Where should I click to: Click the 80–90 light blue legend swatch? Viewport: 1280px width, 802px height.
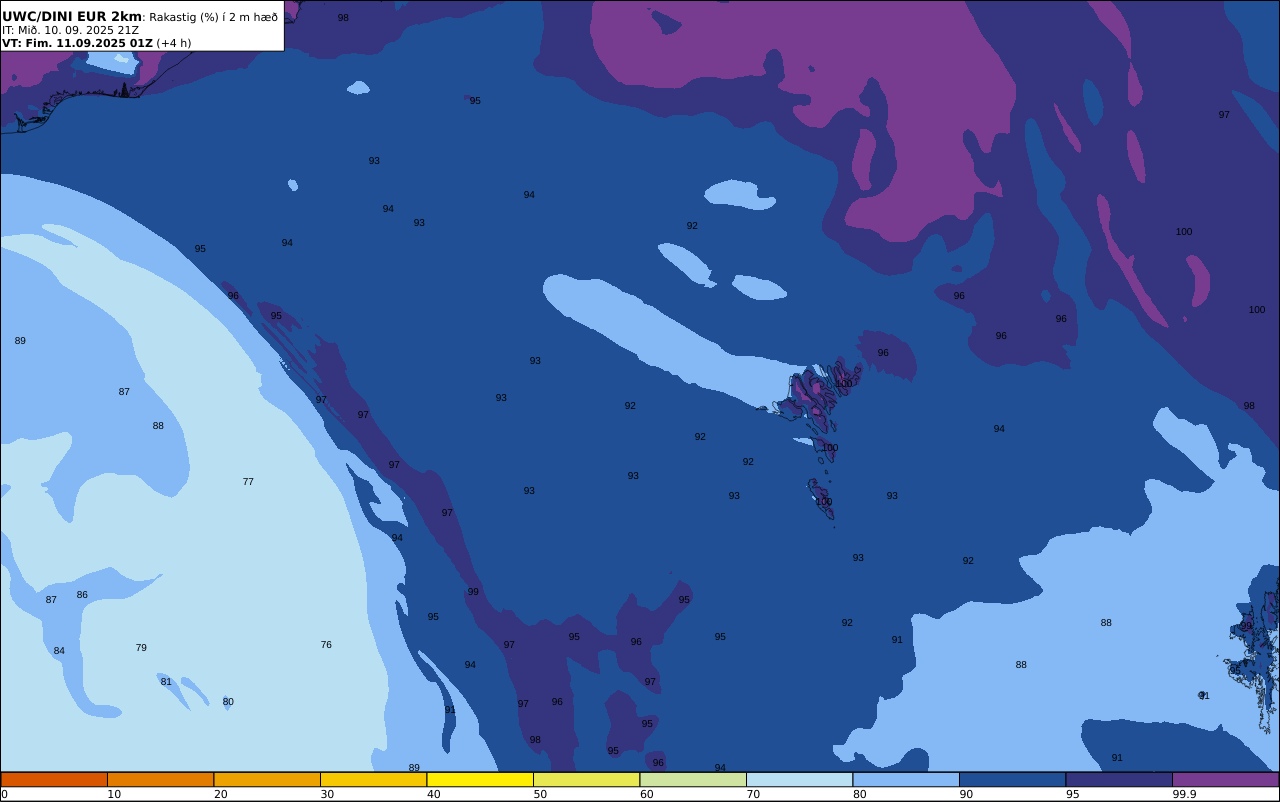tap(906, 779)
